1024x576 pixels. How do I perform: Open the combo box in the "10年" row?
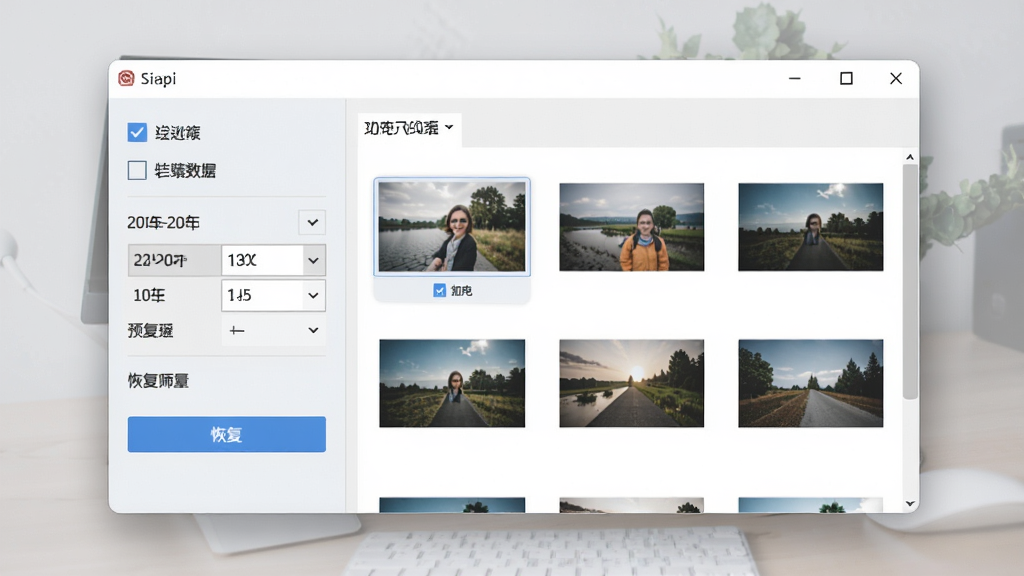click(x=273, y=295)
